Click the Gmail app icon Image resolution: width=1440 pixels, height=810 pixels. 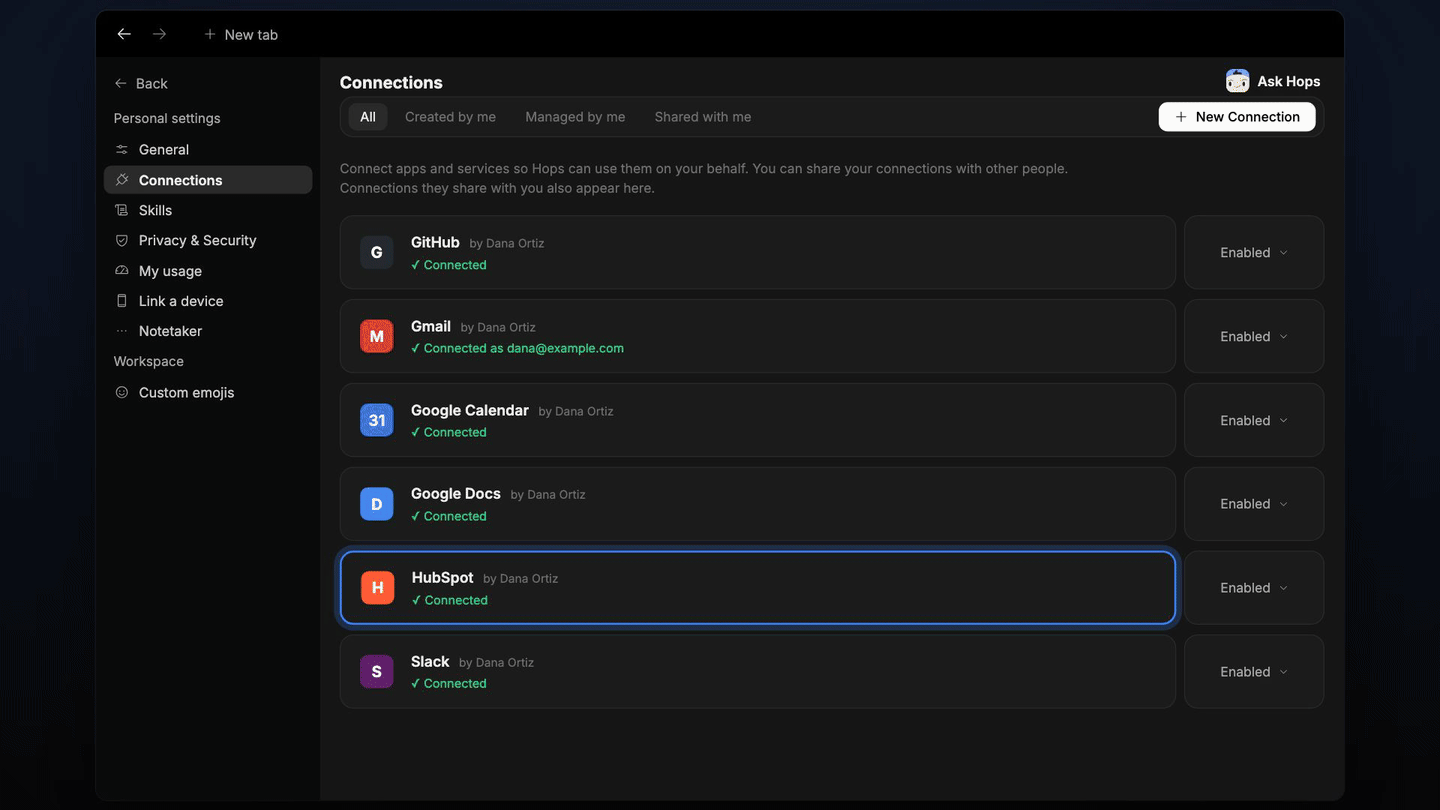pyautogui.click(x=377, y=336)
